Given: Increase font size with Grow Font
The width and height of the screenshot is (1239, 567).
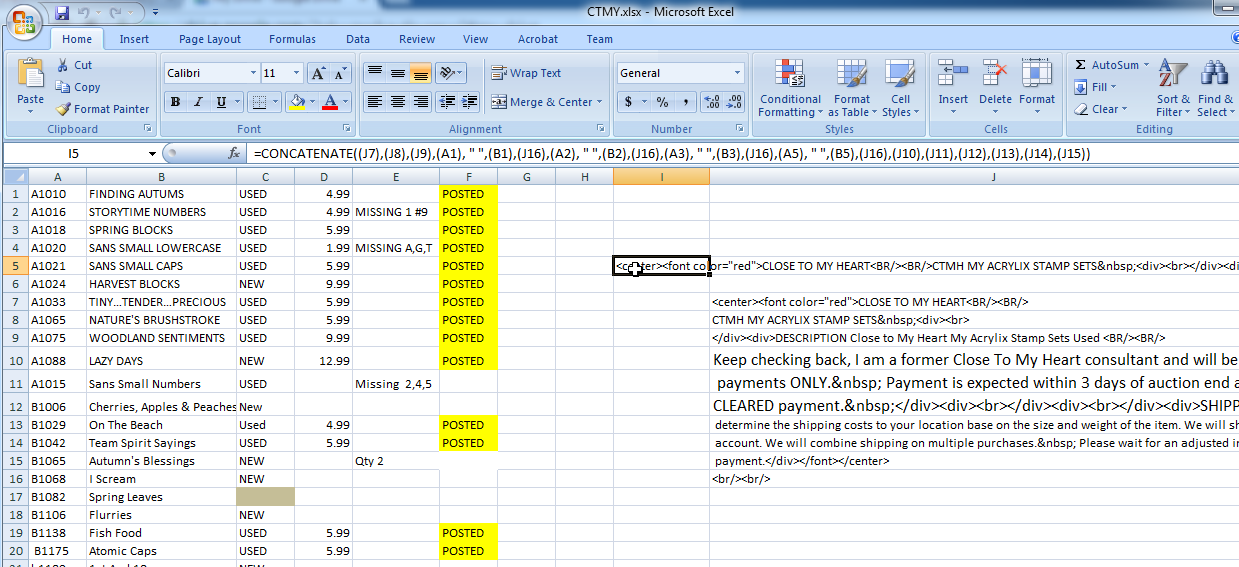Looking at the screenshot, I should (318, 73).
